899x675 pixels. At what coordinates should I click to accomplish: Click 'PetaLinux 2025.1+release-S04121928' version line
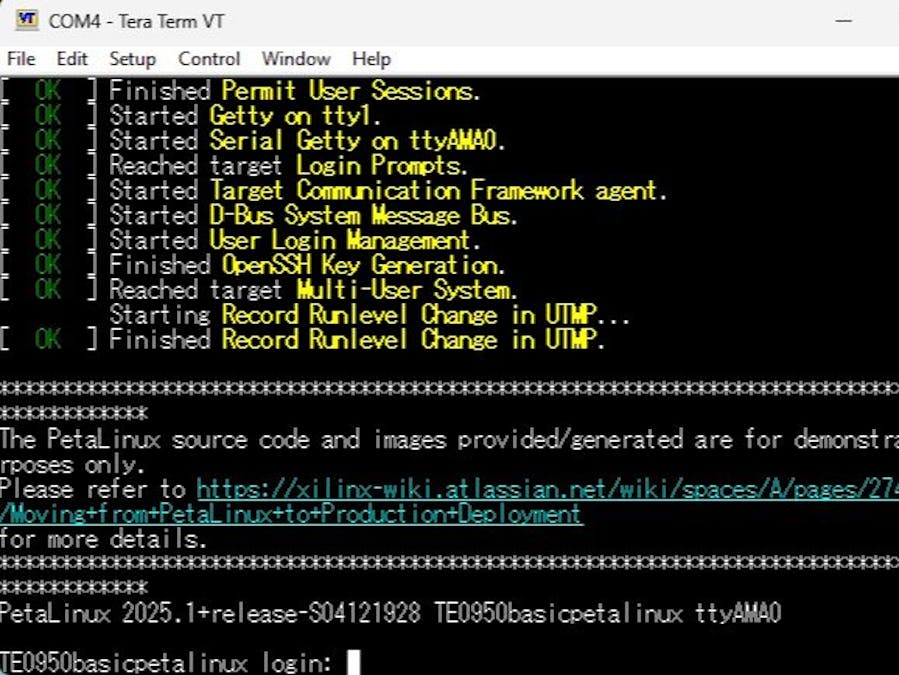tap(390, 613)
